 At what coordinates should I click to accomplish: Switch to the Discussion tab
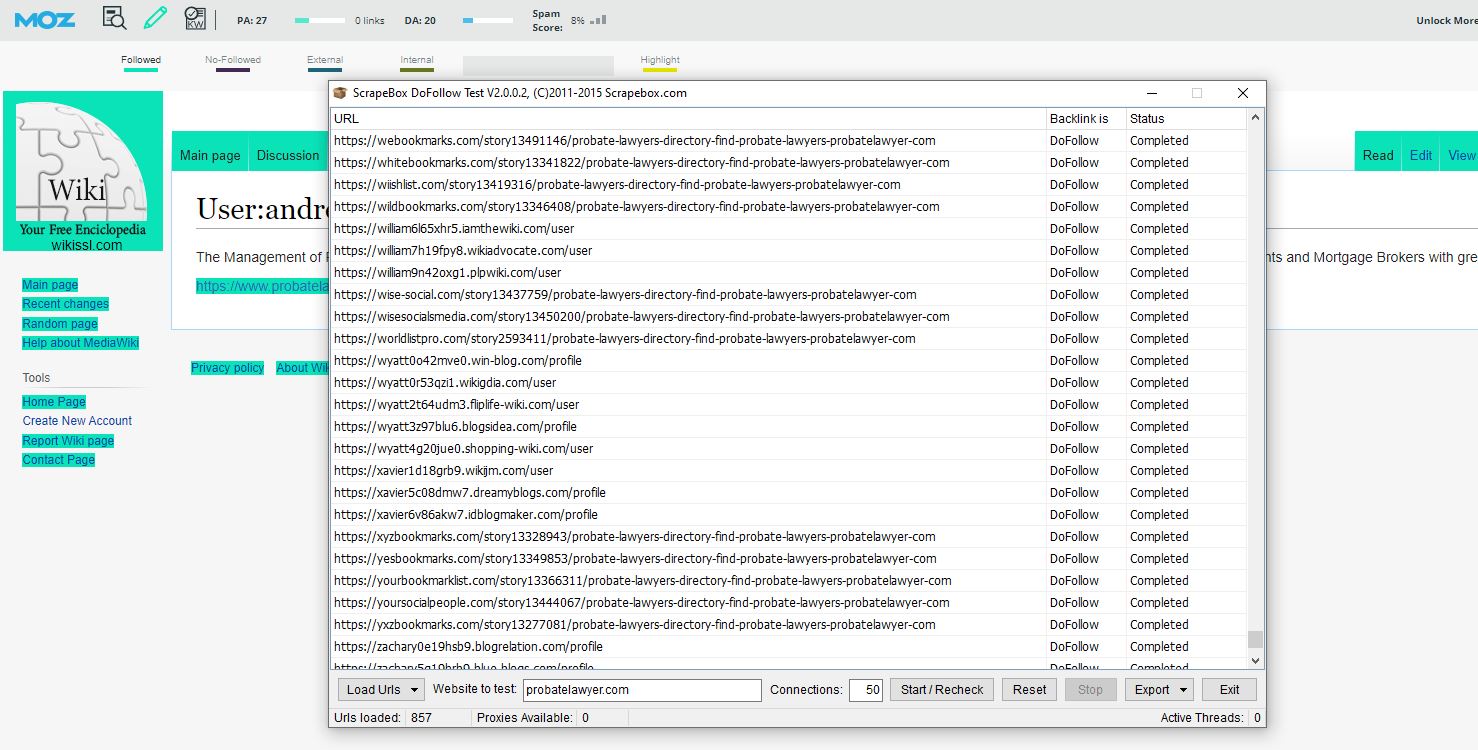tap(288, 155)
